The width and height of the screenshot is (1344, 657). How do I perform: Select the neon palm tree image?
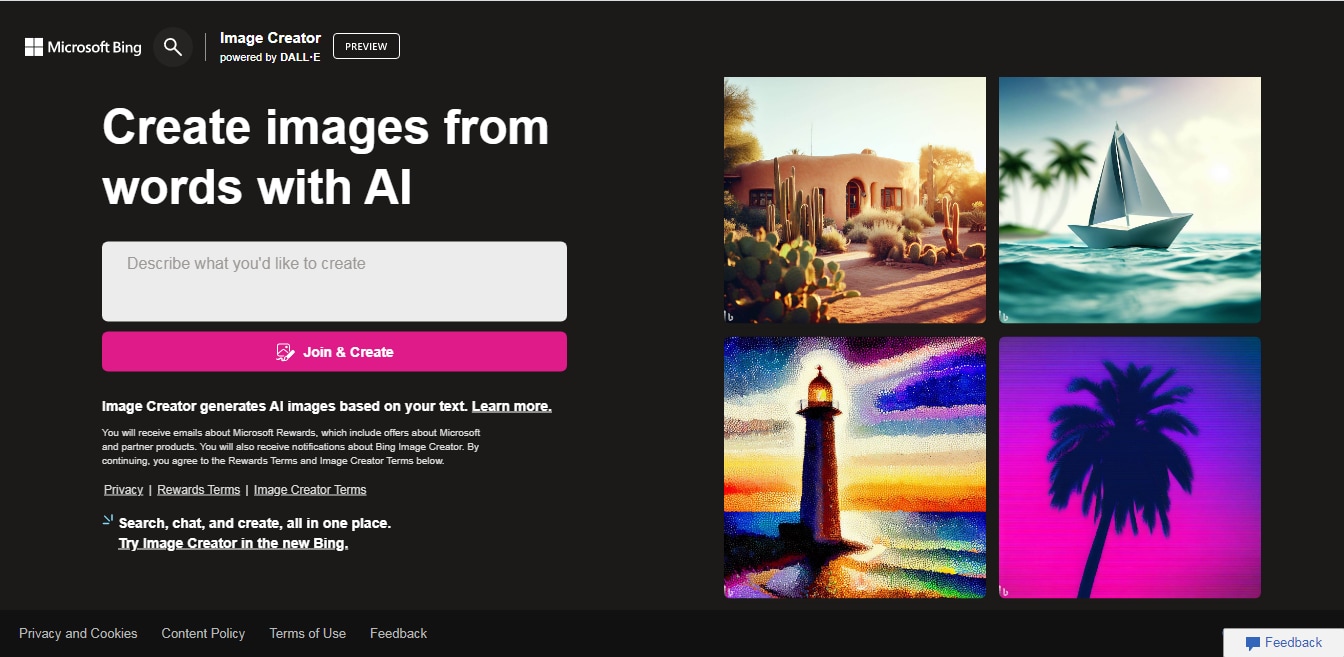pyautogui.click(x=1130, y=467)
